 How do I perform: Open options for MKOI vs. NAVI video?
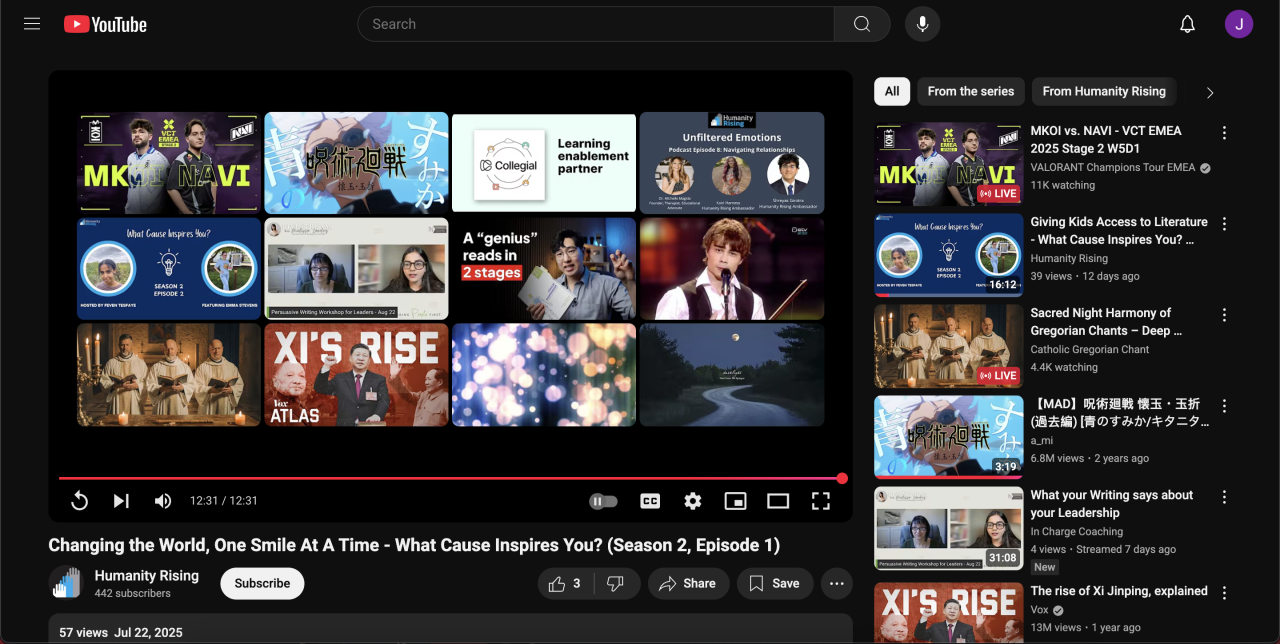click(1224, 132)
